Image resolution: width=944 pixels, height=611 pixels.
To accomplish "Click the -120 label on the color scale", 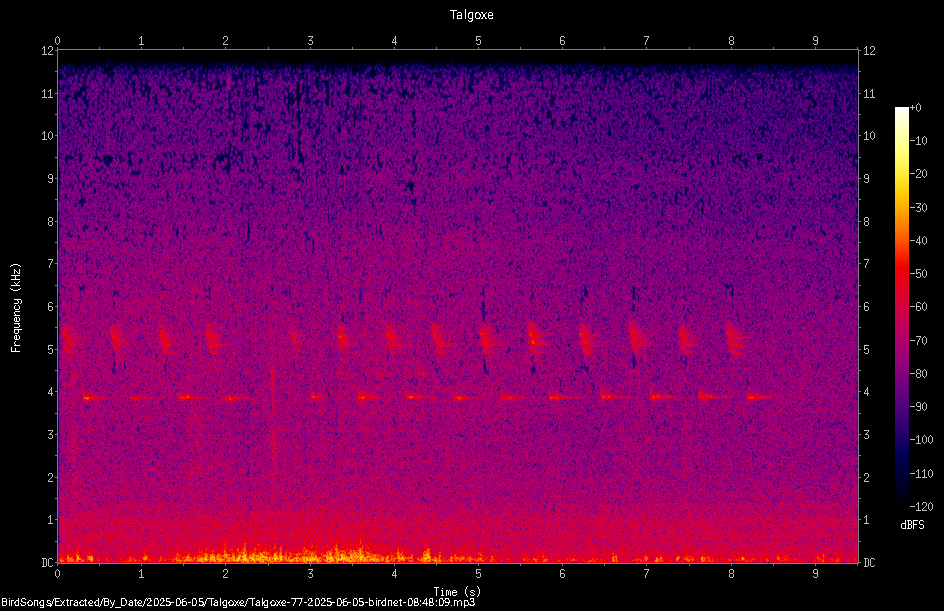I will coord(921,506).
